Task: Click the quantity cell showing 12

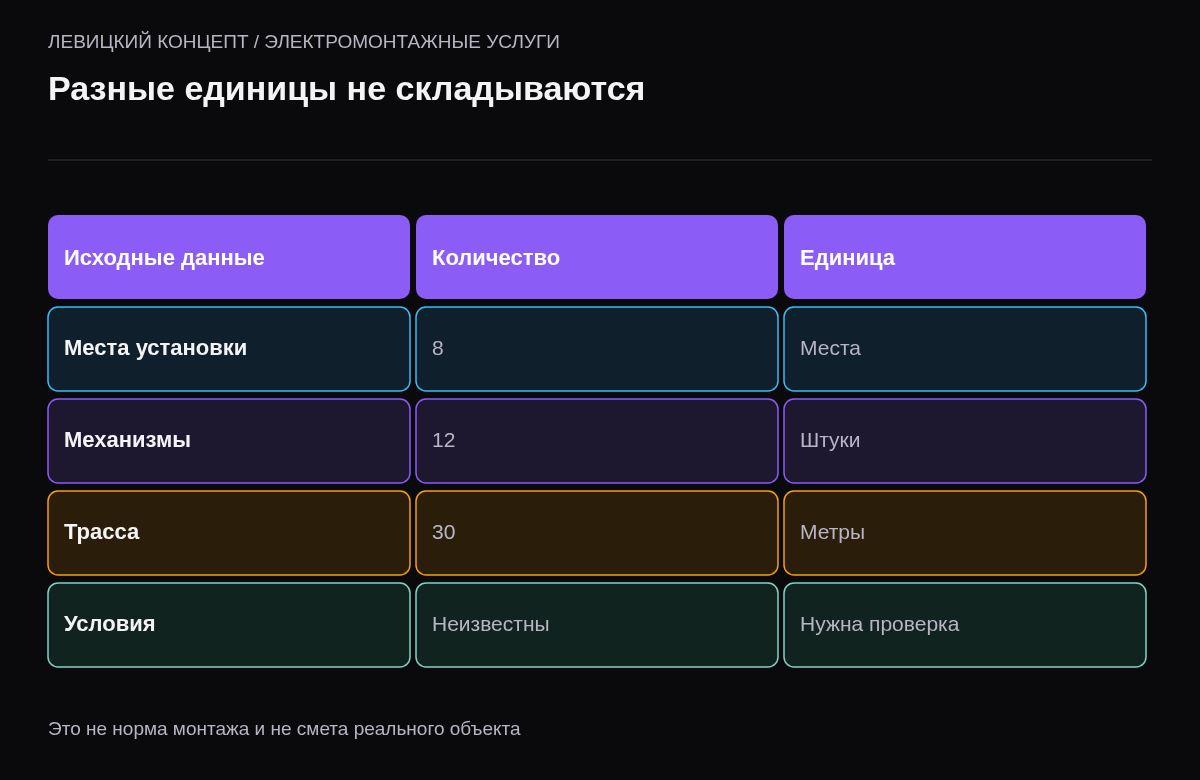Action: 597,441
